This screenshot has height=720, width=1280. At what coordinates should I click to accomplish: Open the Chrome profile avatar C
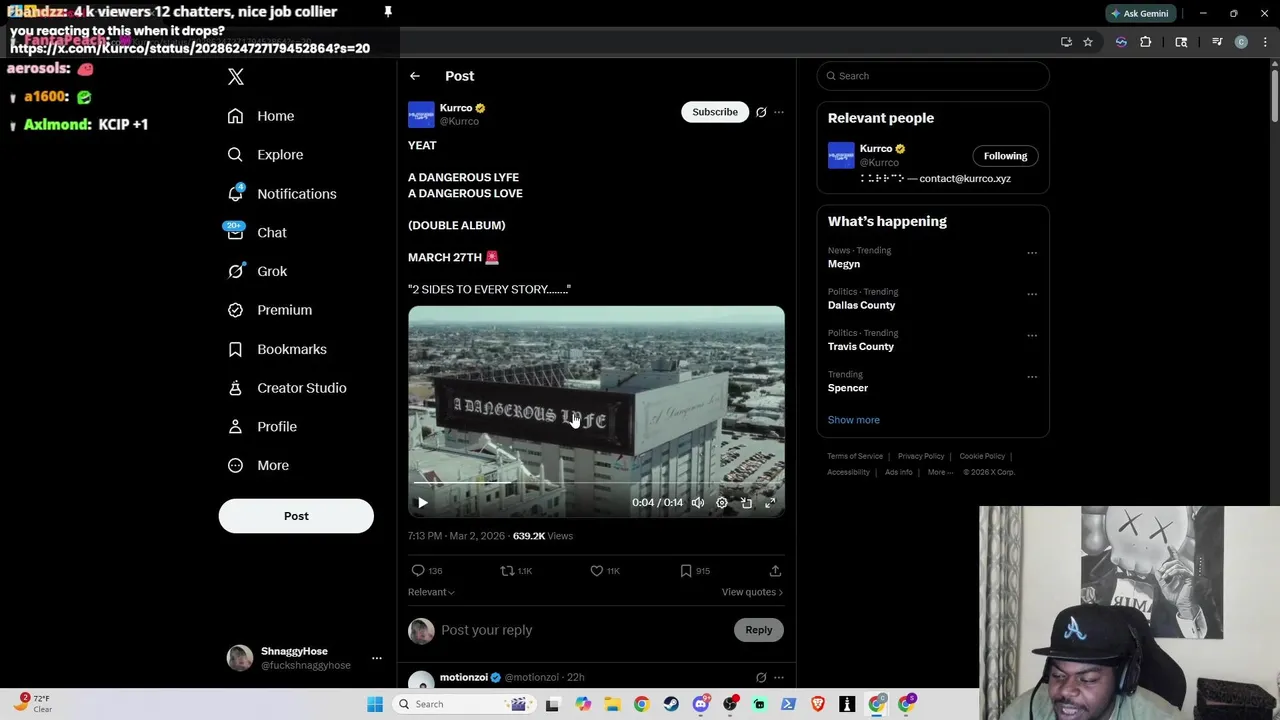click(x=1241, y=42)
